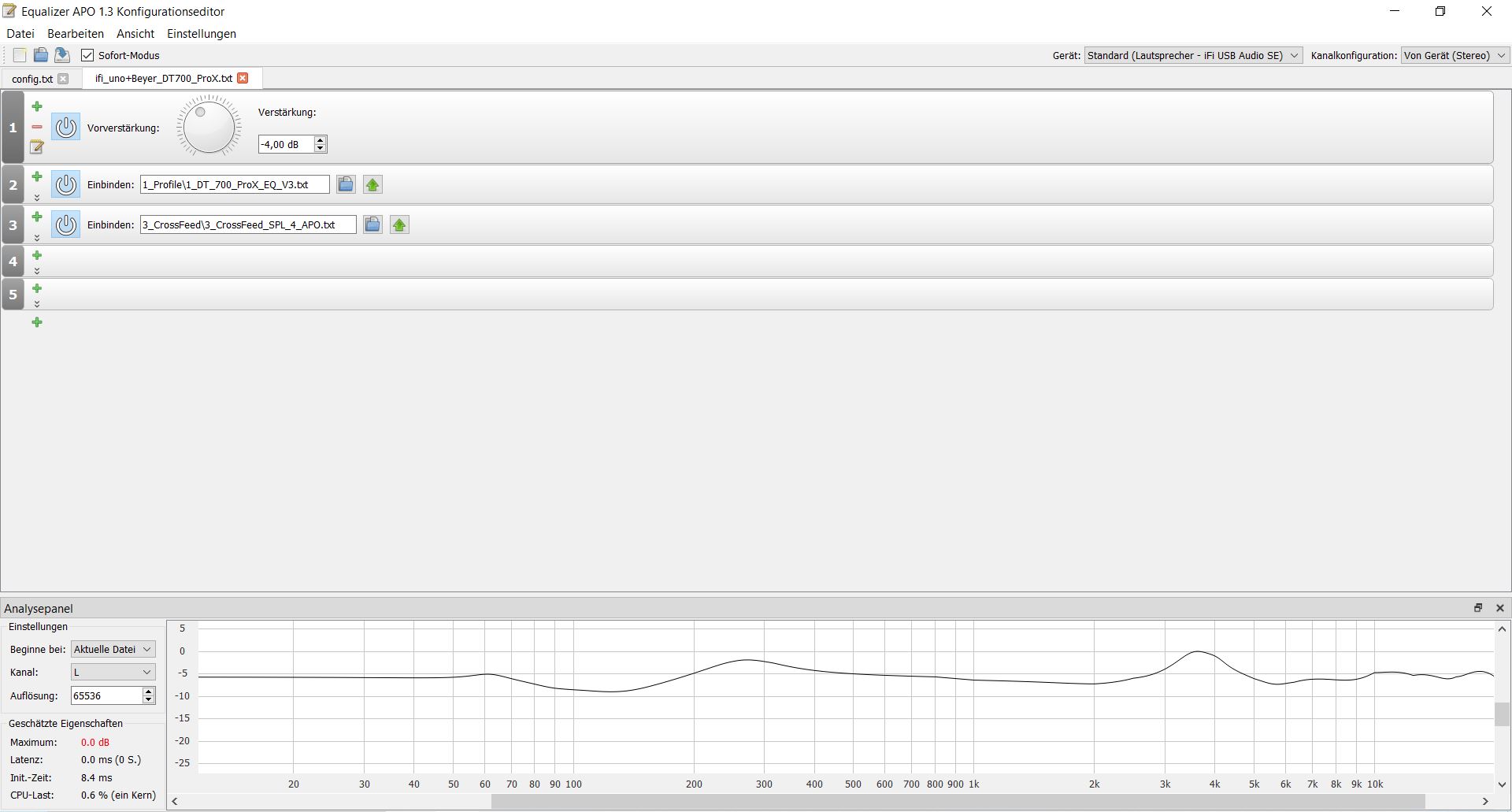Increase Verstärkung with the up stepper arrow

(320, 140)
